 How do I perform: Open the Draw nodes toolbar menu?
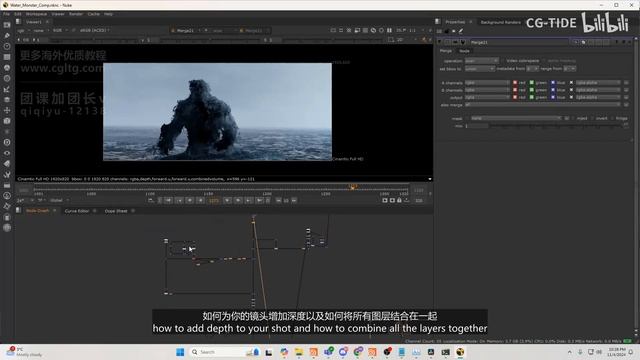click(7, 36)
